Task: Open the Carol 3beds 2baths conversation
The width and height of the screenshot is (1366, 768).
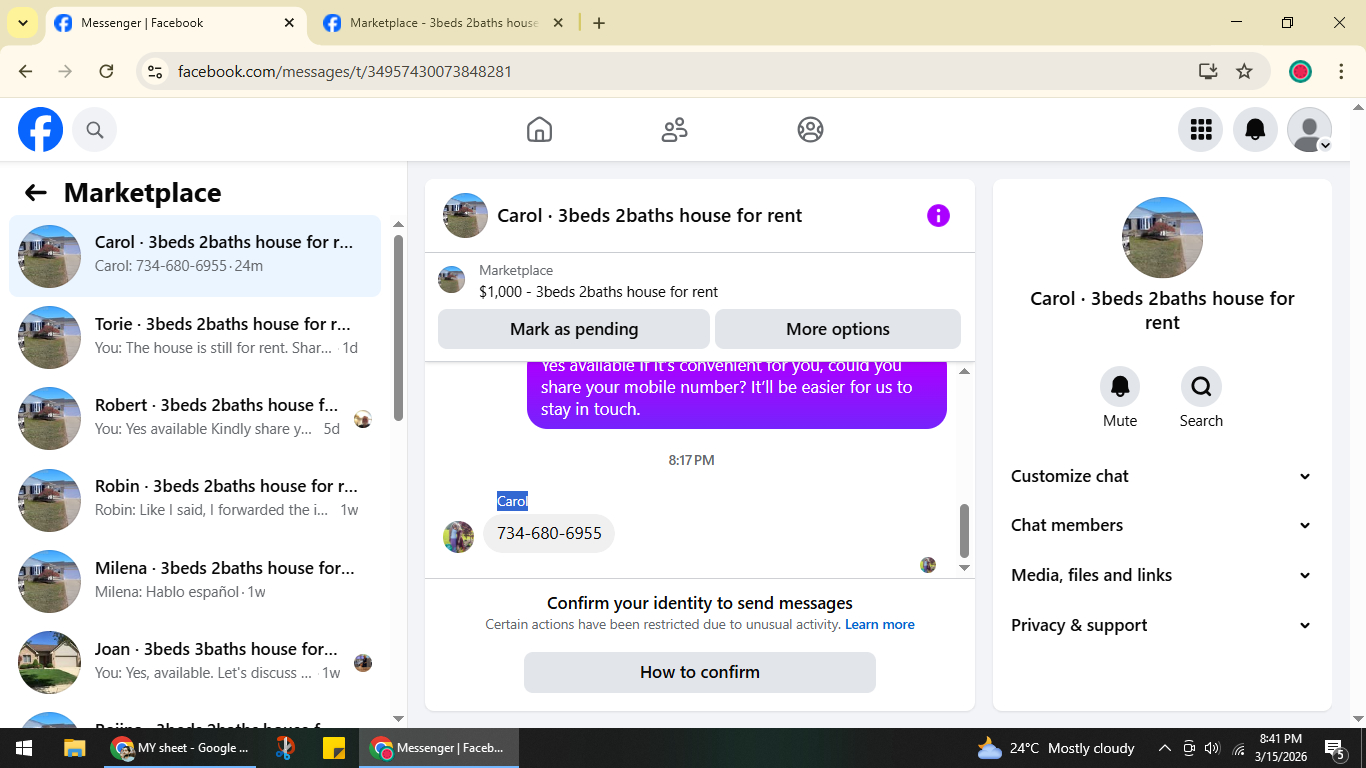Action: (195, 256)
